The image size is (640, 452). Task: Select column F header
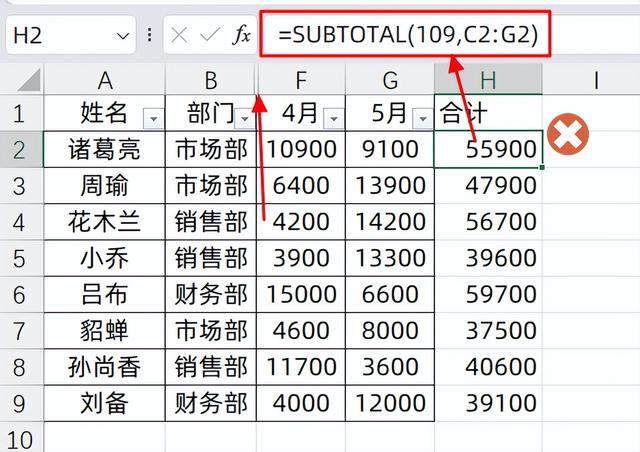(301, 80)
